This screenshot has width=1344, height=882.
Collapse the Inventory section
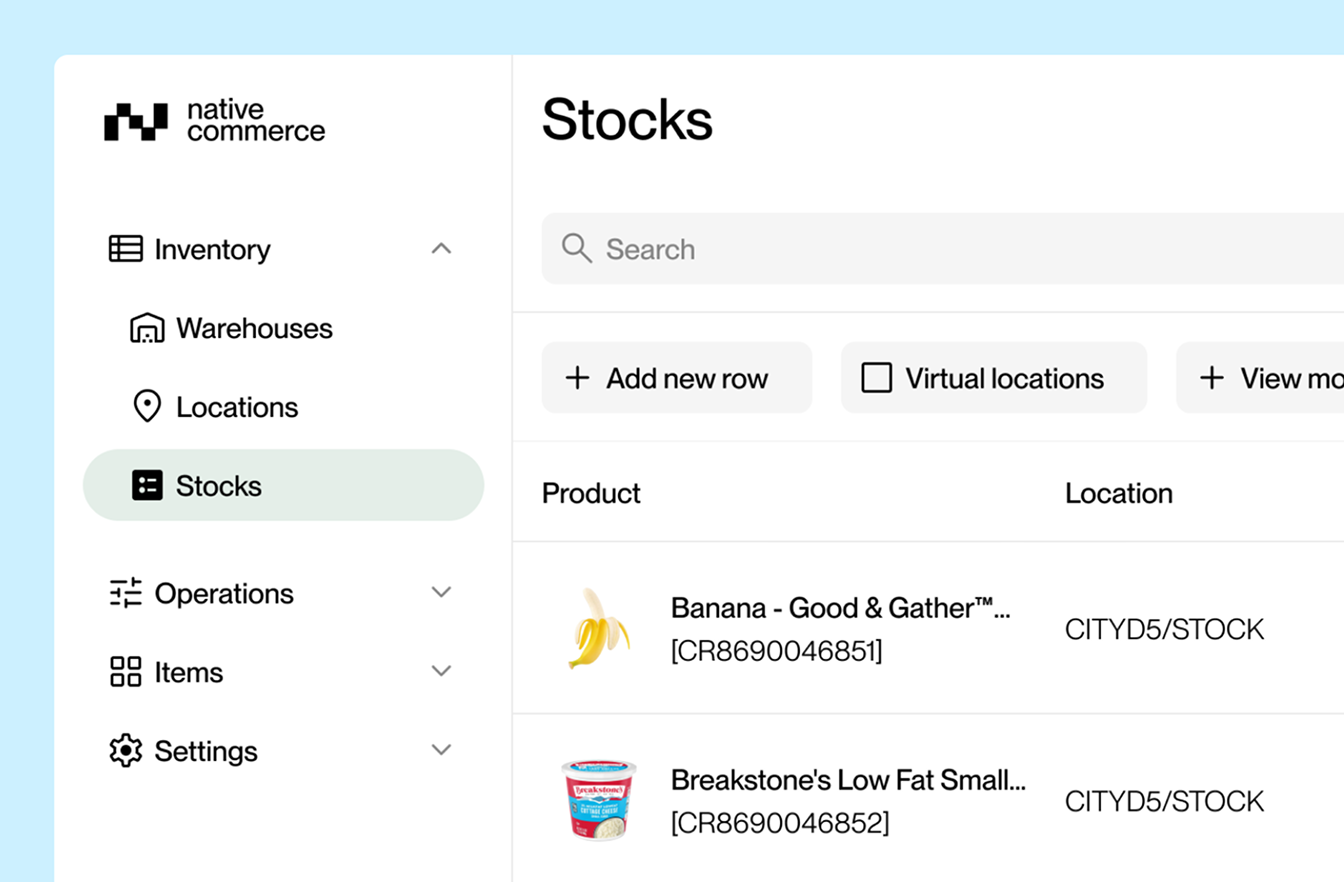(441, 249)
